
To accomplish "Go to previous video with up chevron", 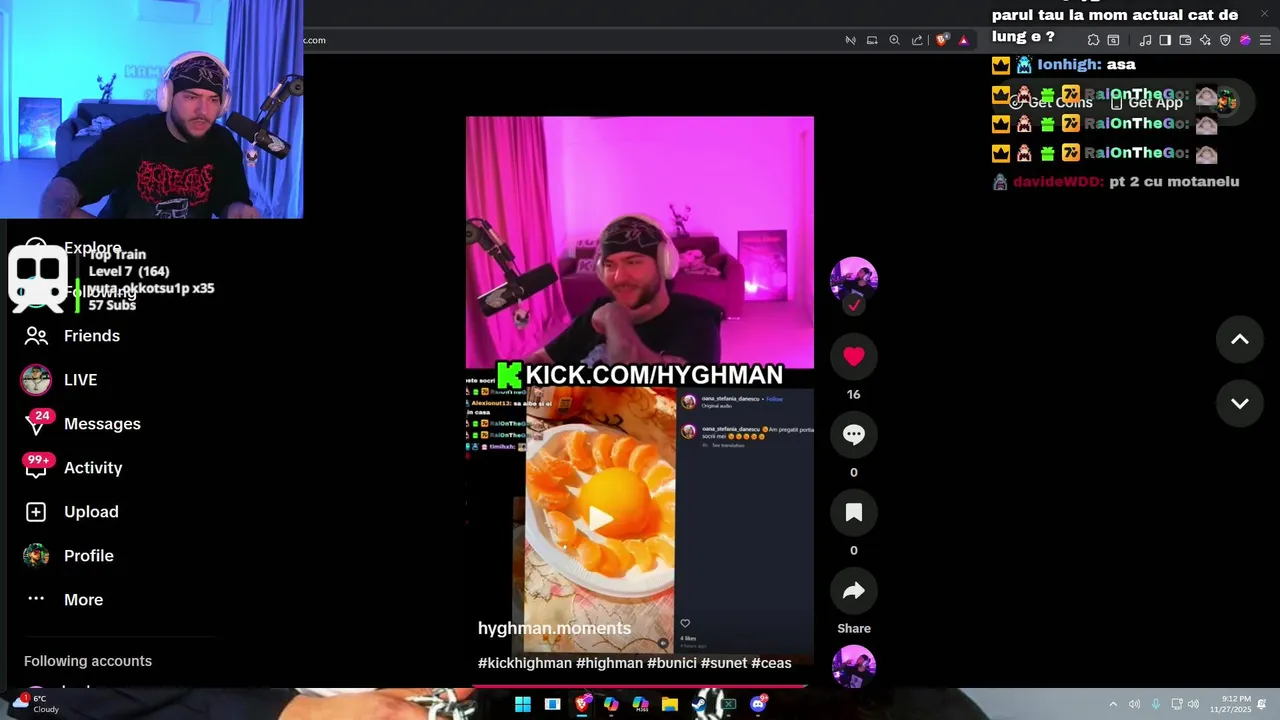I will coord(1239,339).
